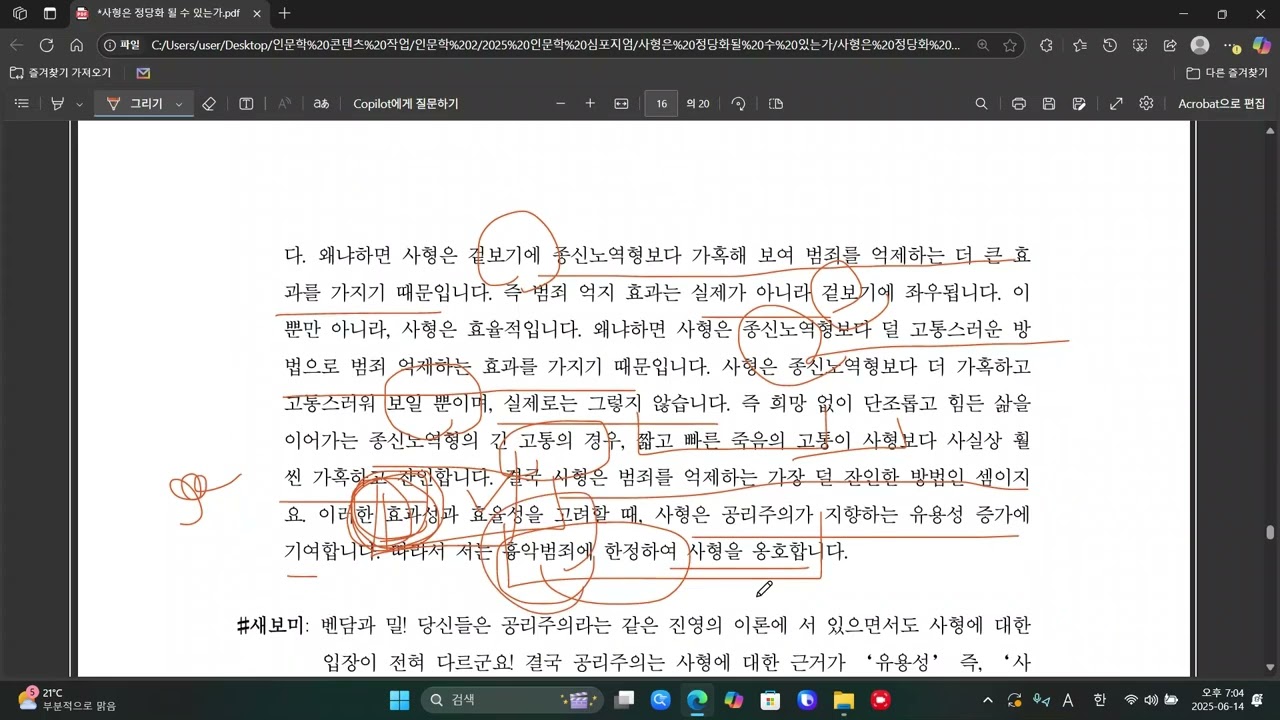1280x720 pixels.
Task: Open the Windows Start menu
Action: tap(398, 699)
